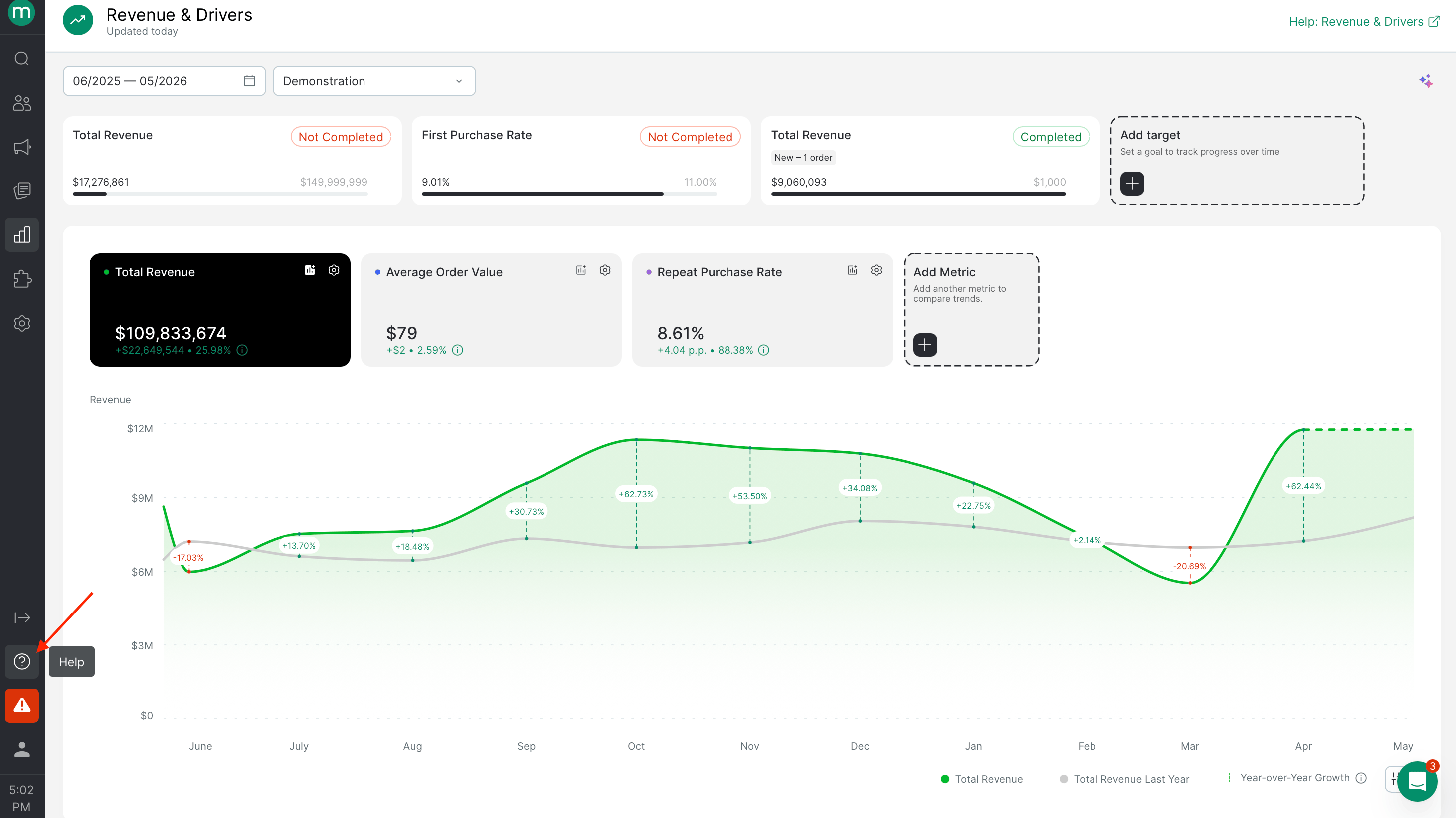The image size is (1456, 818).
Task: Click the 5:02 PM clock in sidebar
Action: (21, 798)
